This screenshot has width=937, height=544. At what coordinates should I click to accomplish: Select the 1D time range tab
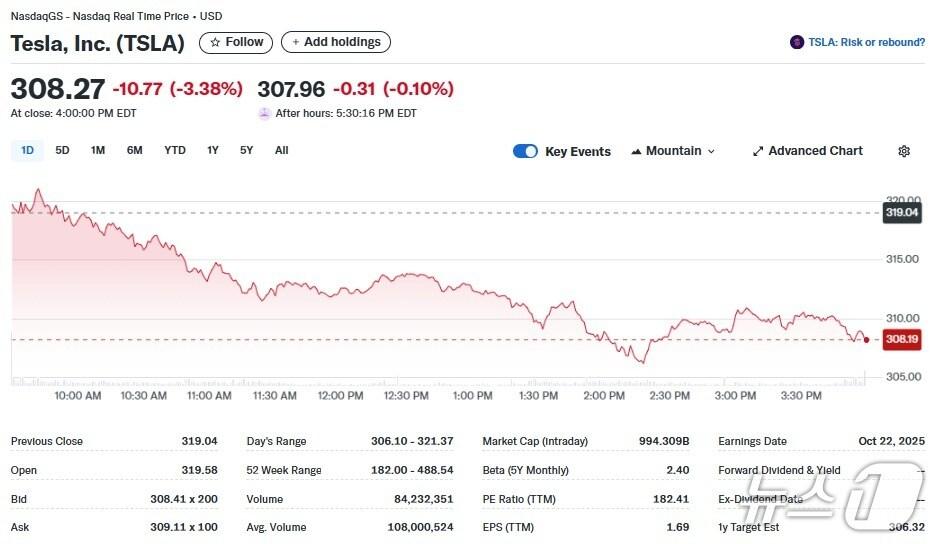tap(27, 150)
